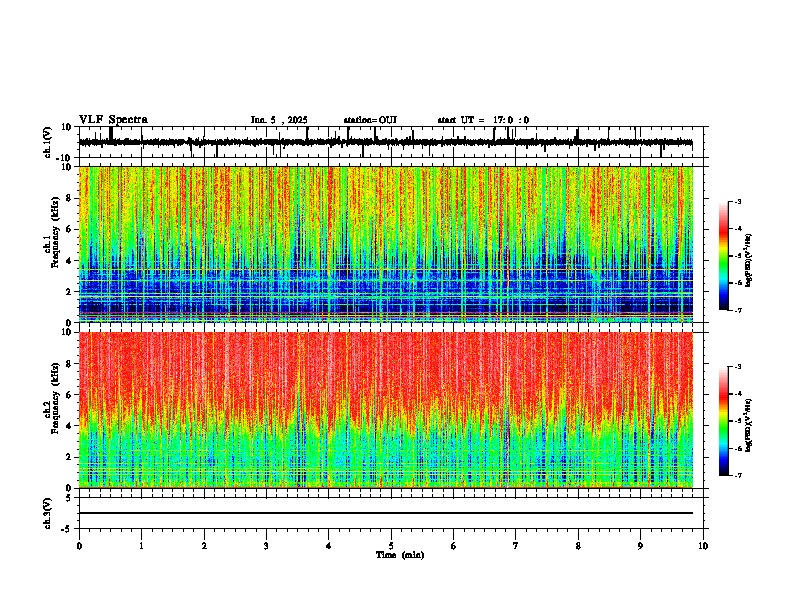
Task: Click the "station=OUI" header label
Action: pos(370,120)
